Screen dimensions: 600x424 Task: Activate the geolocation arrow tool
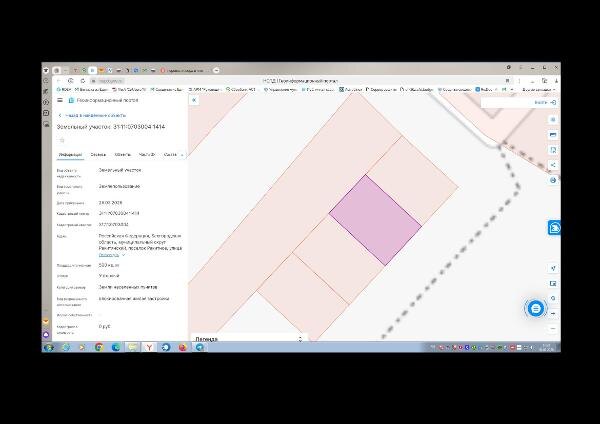point(553,268)
